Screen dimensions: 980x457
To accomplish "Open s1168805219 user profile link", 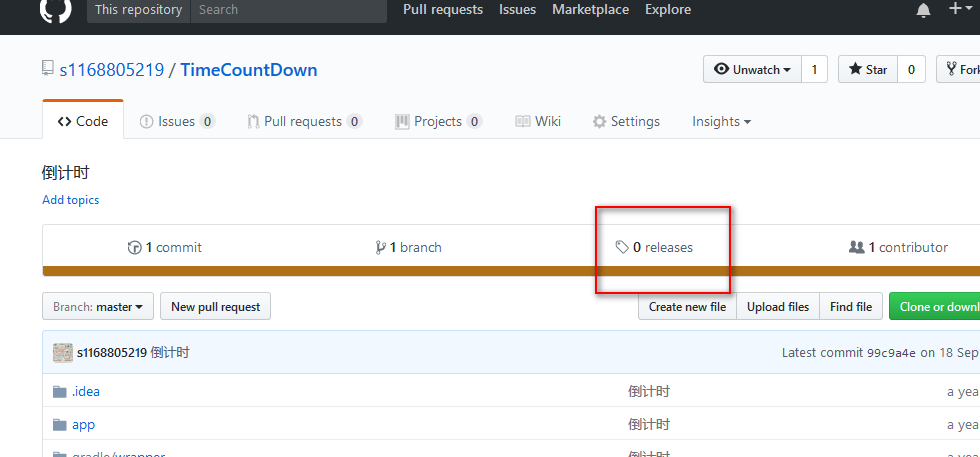I will [112, 69].
